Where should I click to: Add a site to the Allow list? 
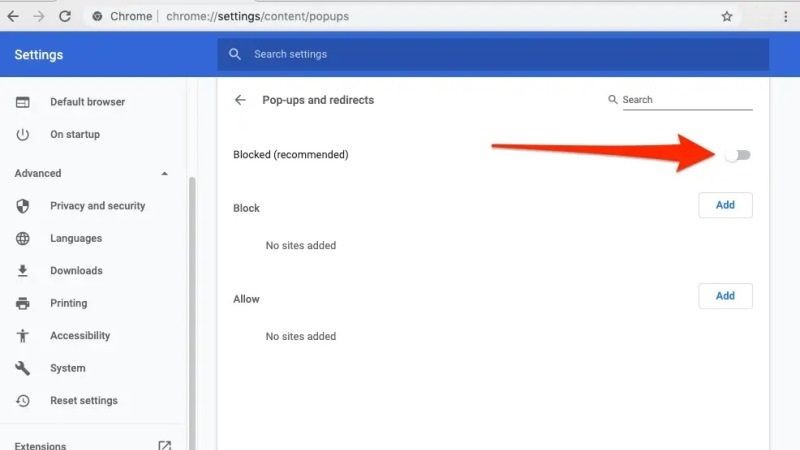coord(725,296)
